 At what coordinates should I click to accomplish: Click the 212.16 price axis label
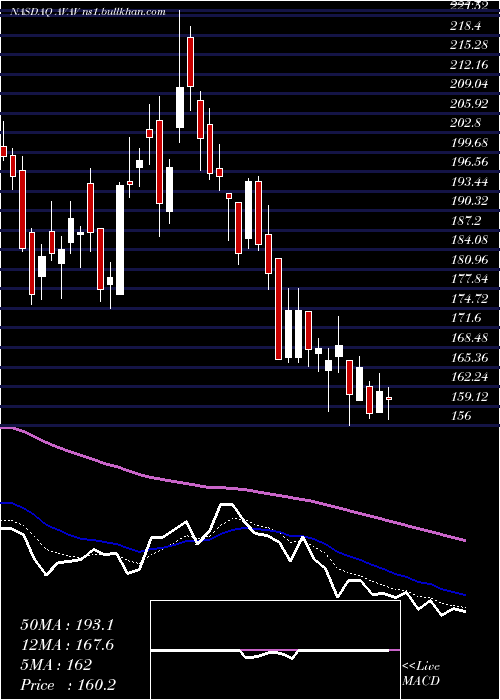(x=469, y=65)
